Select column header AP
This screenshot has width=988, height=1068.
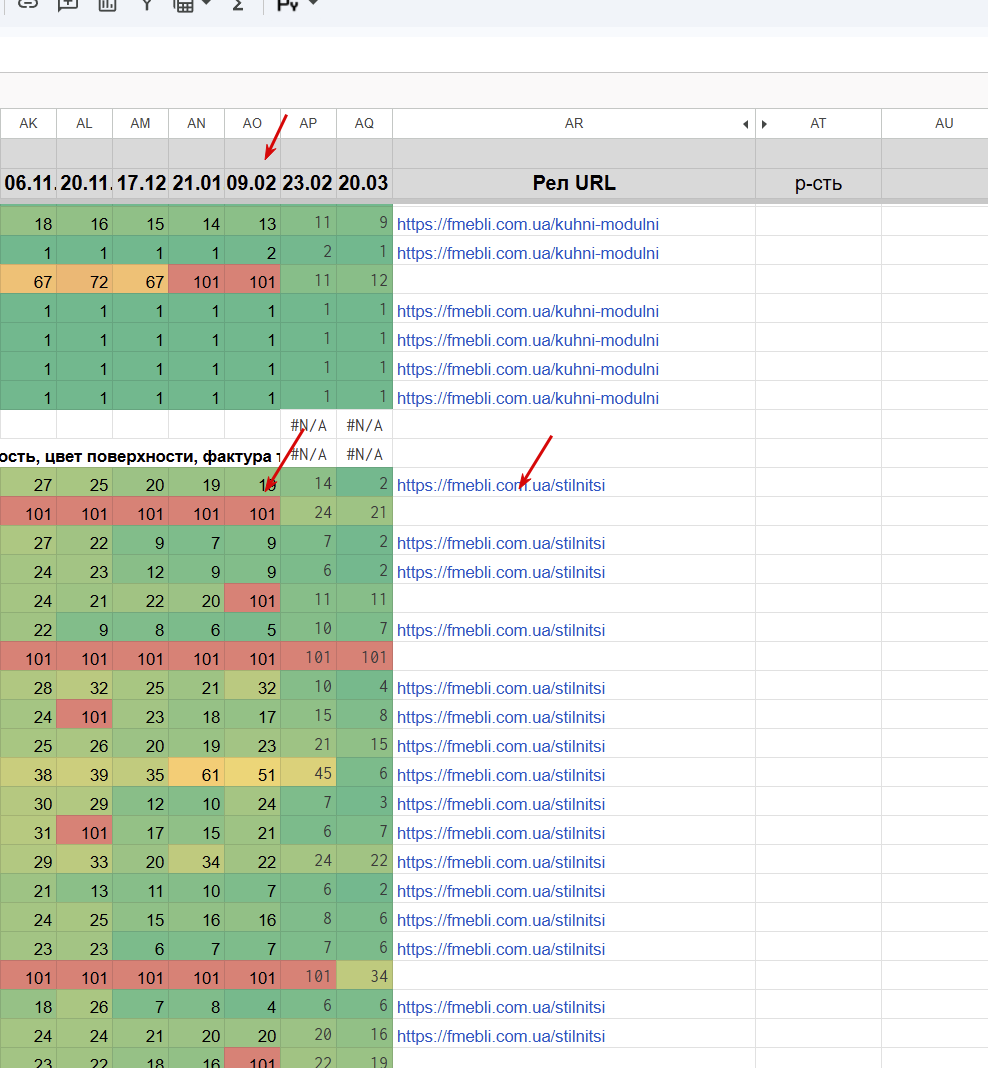(308, 123)
